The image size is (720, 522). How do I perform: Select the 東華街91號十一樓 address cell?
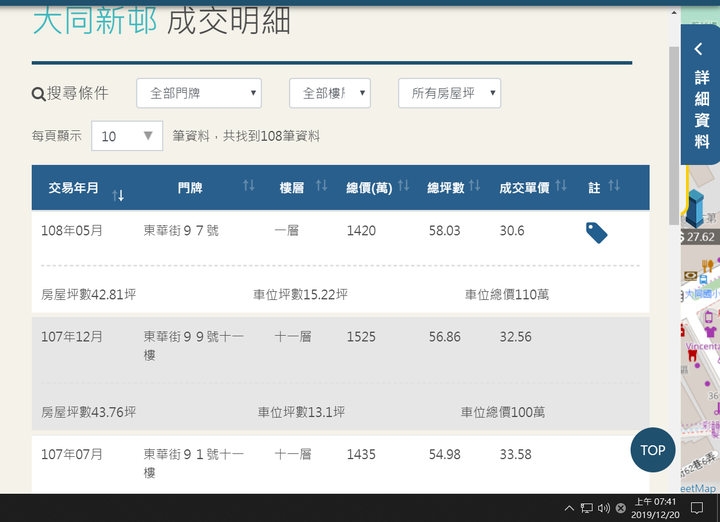(x=193, y=463)
